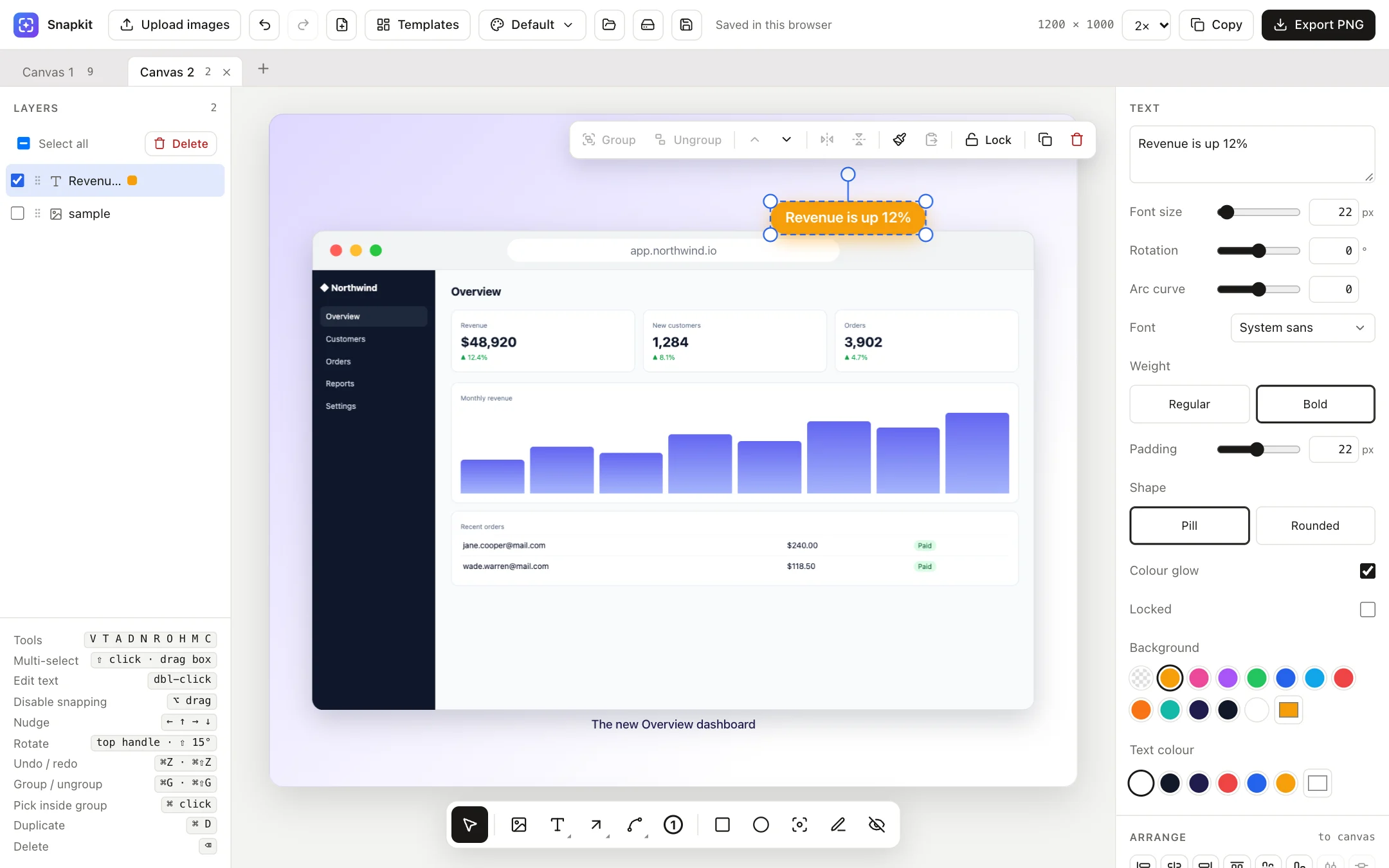Select the pen highlighter tool
Screen dimensions: 1389x868
[838, 824]
